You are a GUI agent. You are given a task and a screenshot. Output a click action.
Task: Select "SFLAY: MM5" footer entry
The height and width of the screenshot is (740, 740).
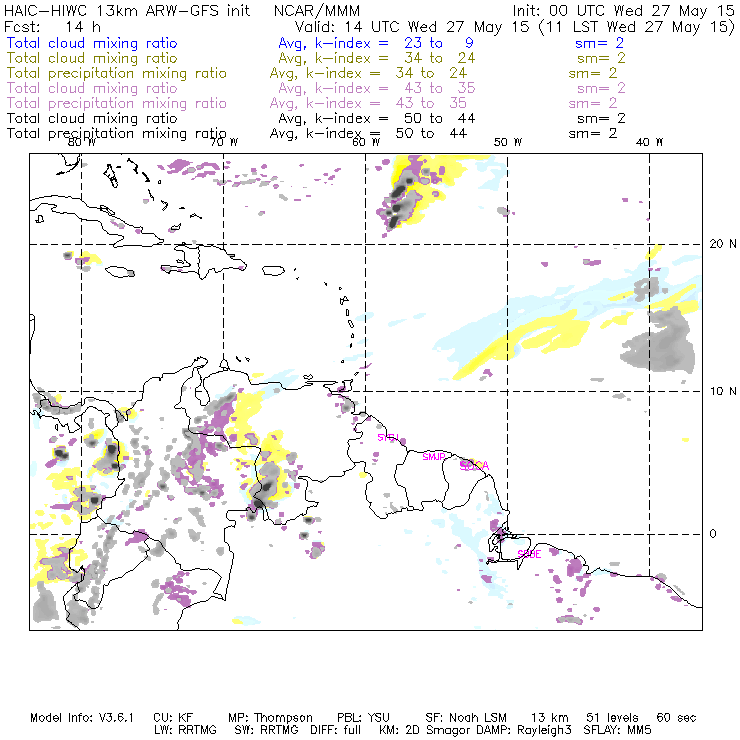[617, 730]
